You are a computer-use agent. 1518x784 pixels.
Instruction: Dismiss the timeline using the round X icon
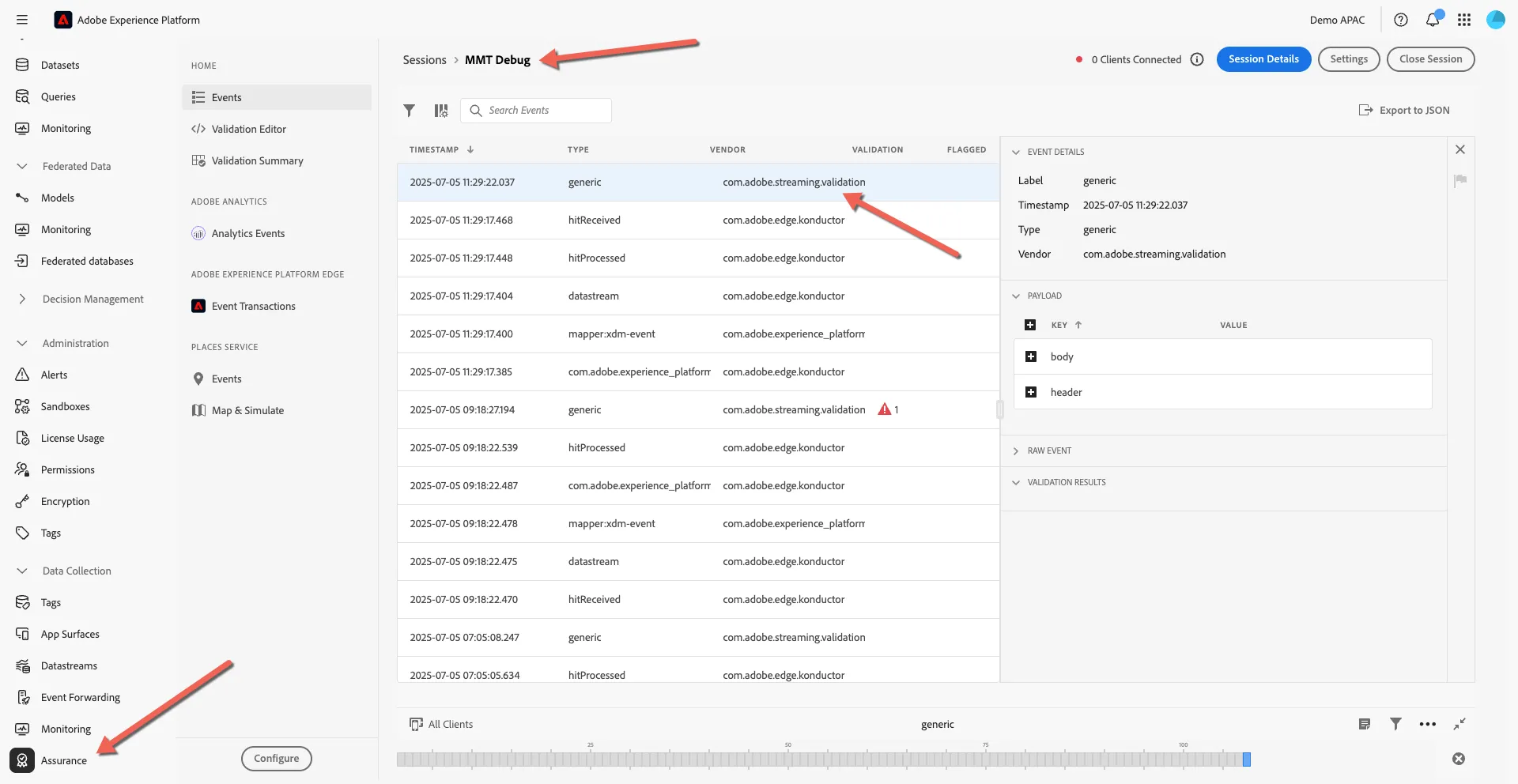coord(1459,759)
